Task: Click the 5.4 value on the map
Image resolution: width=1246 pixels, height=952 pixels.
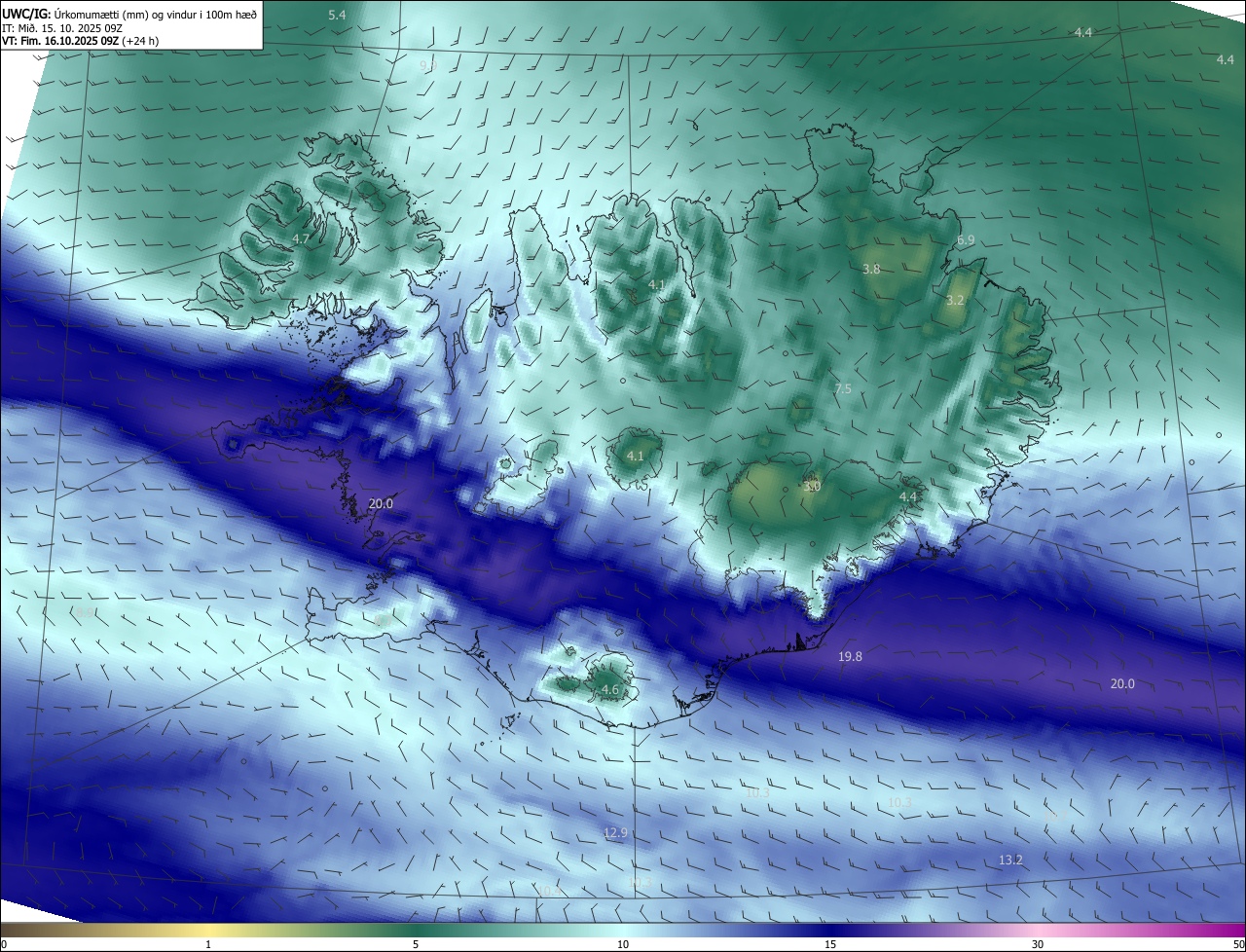Action: pos(337,15)
